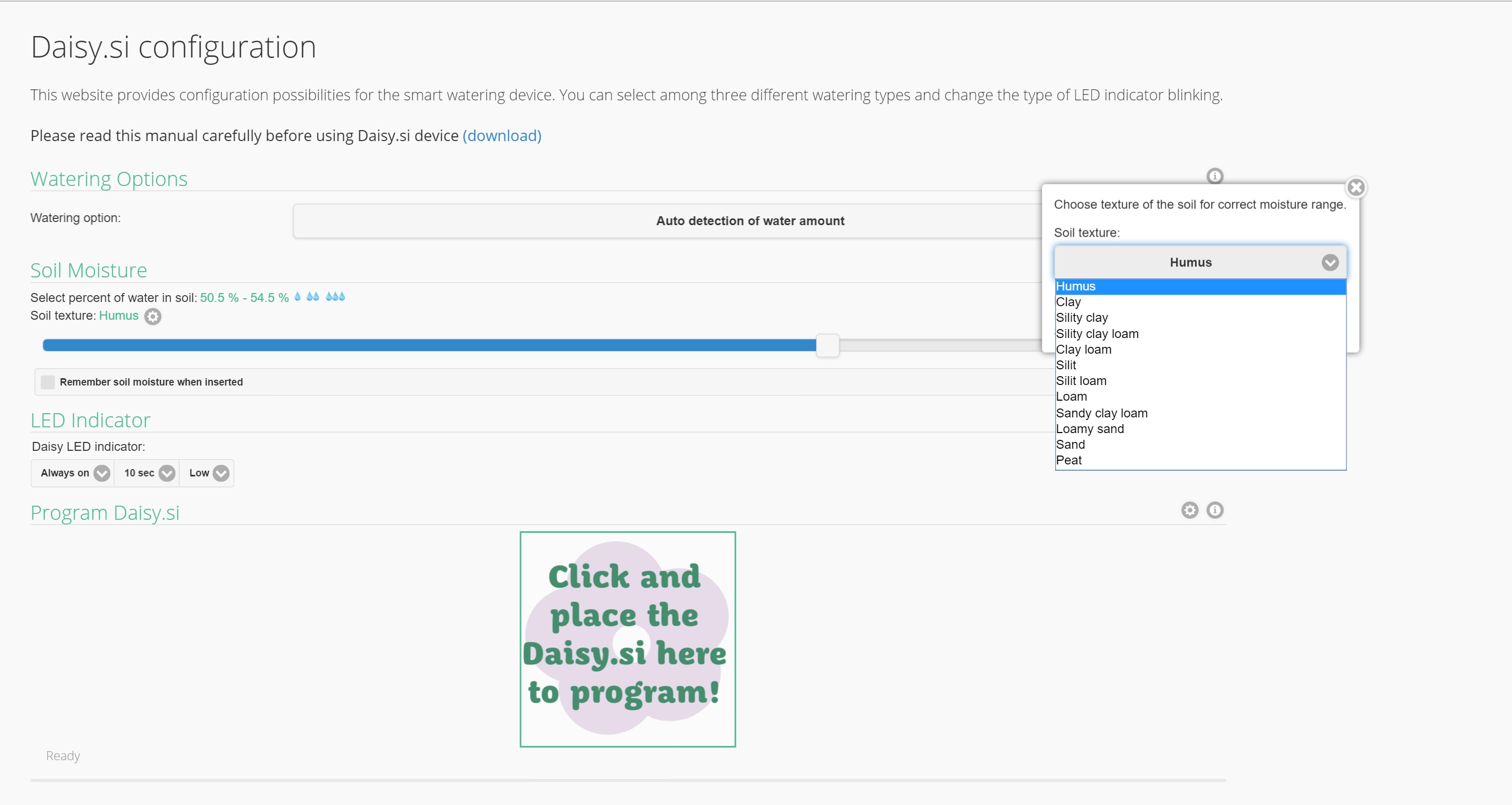
Task: Click the Program Daisy.si heading
Action: [x=105, y=513]
